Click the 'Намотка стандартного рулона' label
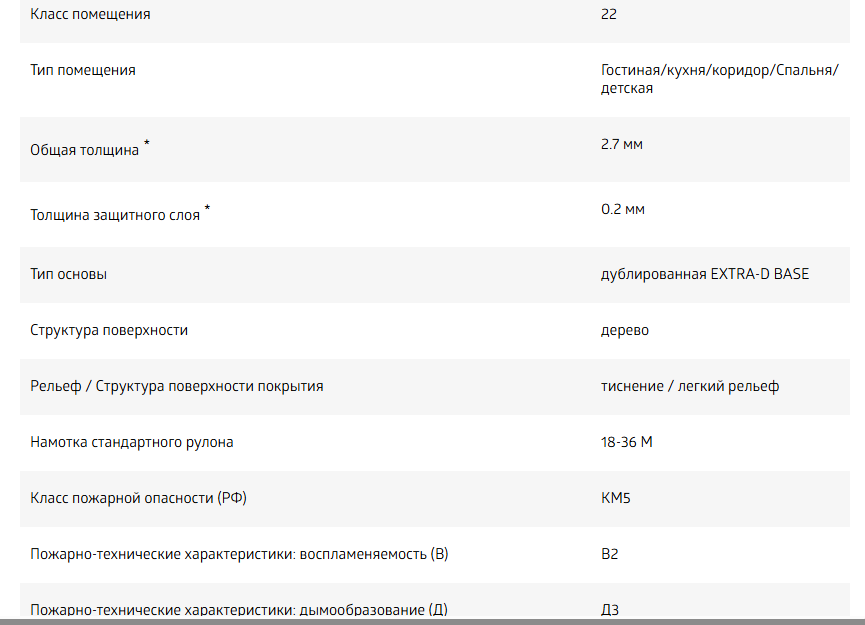This screenshot has width=865, height=625. pos(131,442)
